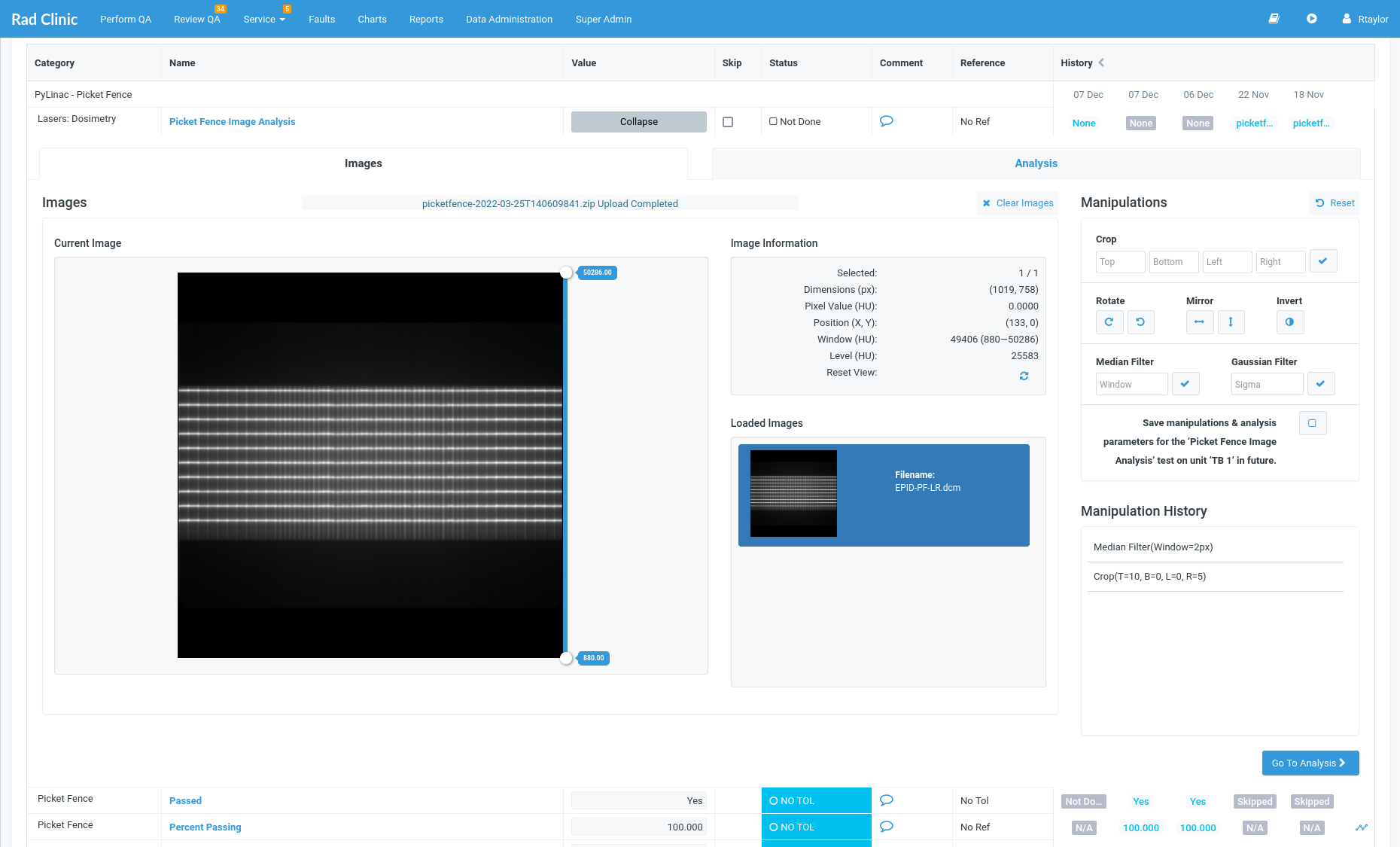Invert the image colors
1400x847 pixels.
point(1290,322)
